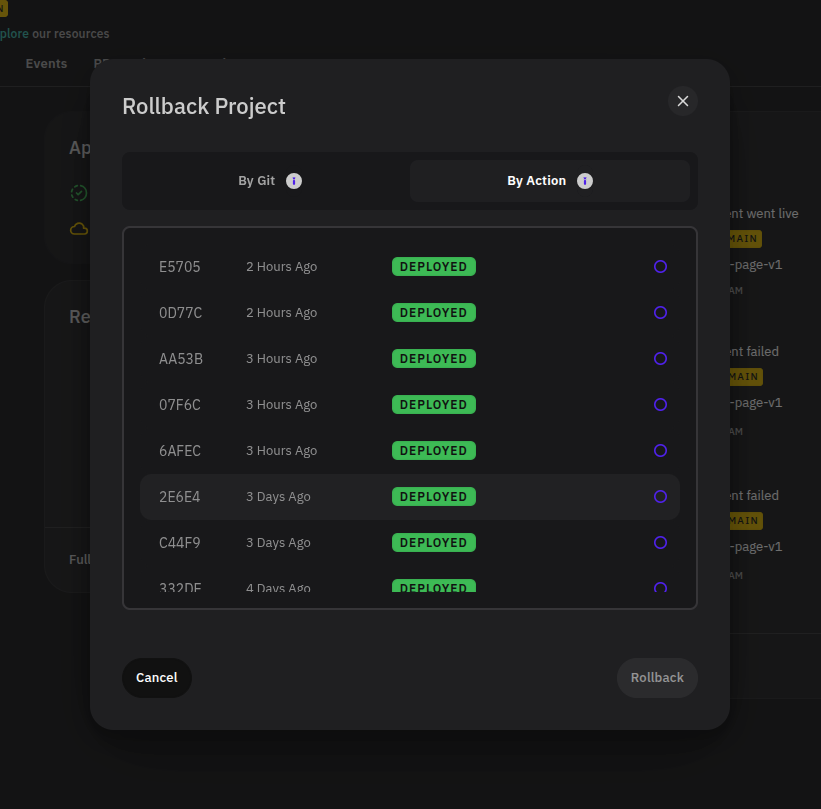Click the C44F9 action ID
Viewport: 821px width, 809px height.
point(180,543)
